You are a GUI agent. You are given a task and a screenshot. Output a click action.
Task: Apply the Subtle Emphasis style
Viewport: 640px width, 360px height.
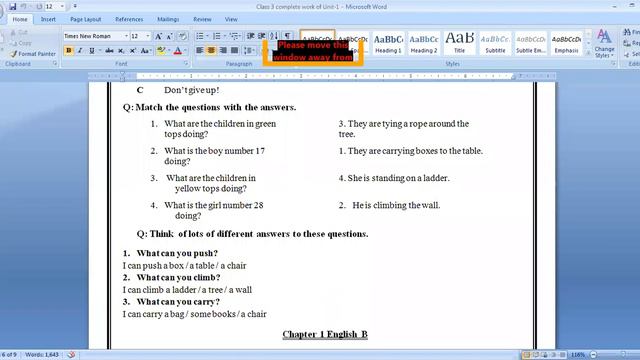(x=531, y=43)
